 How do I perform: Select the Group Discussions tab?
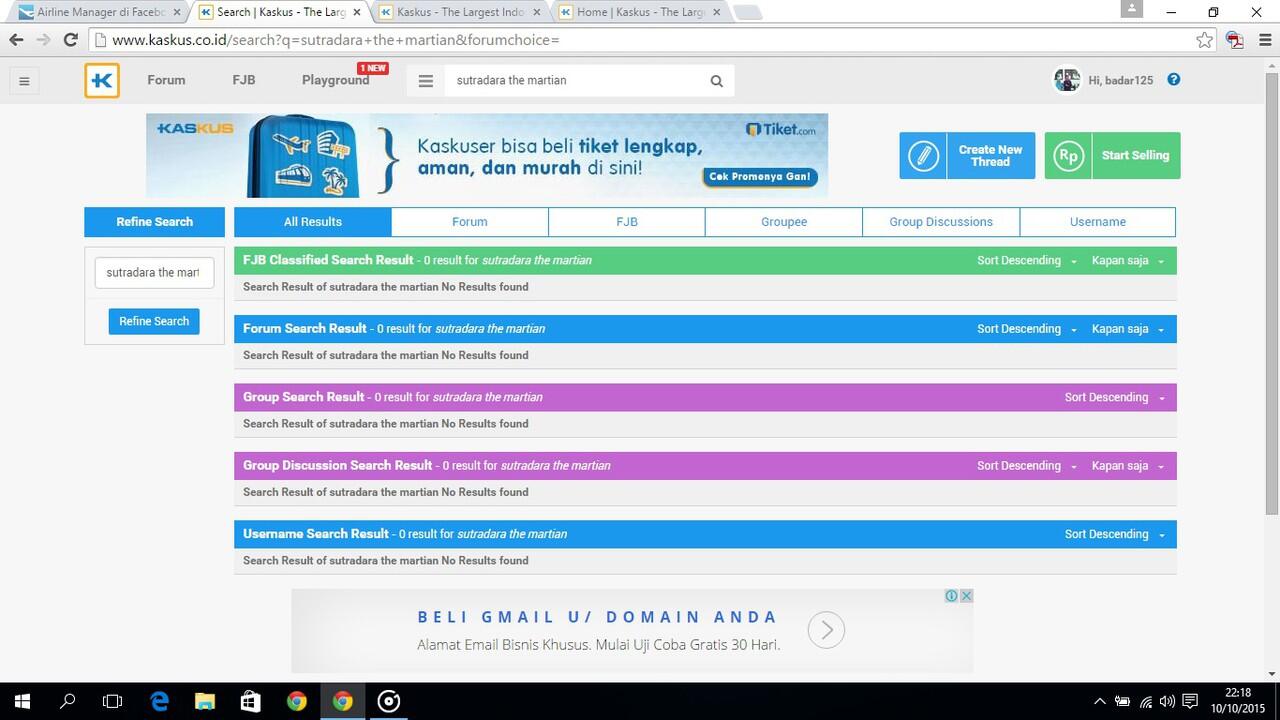click(x=941, y=222)
